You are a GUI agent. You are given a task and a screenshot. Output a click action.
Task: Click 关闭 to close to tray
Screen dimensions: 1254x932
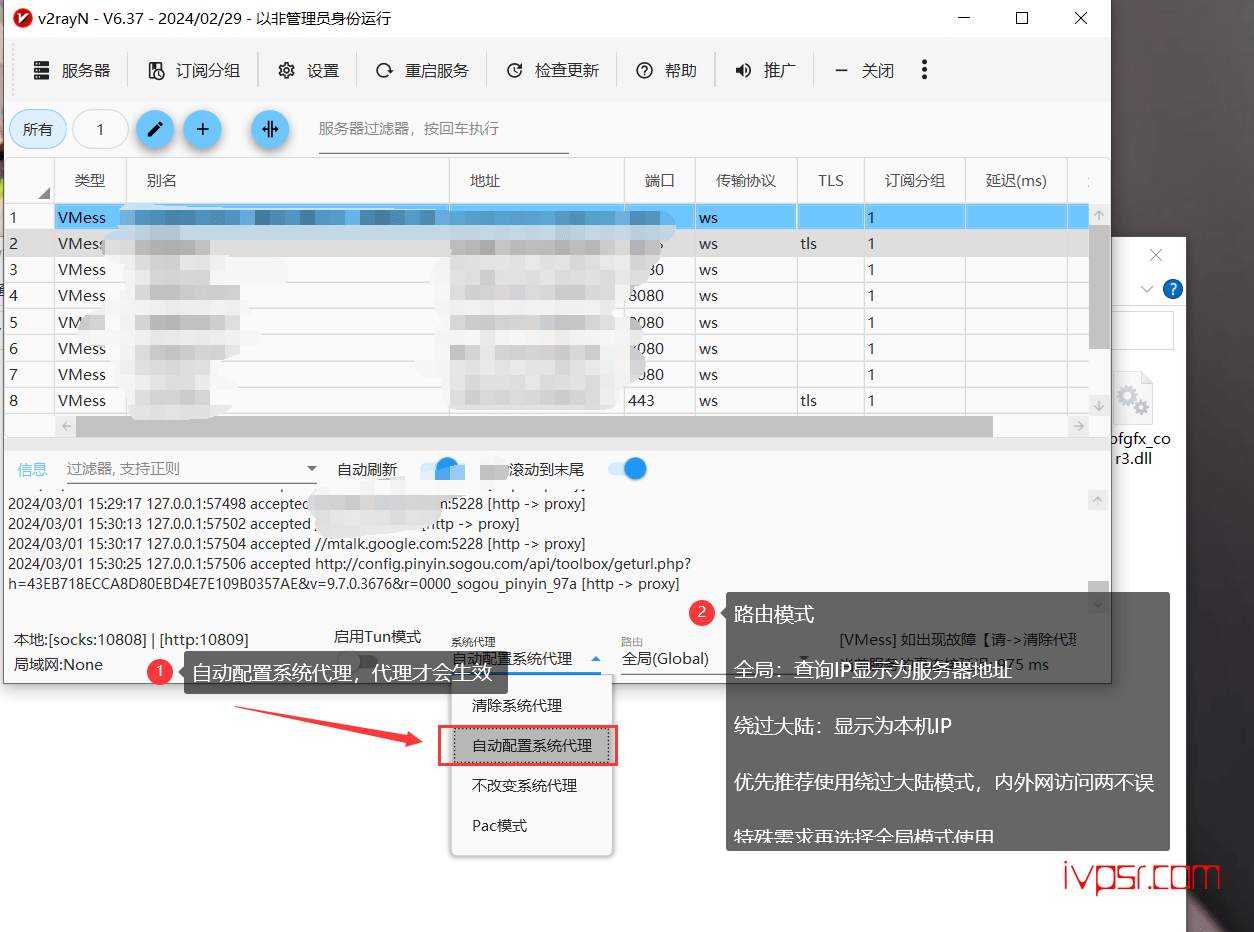865,70
